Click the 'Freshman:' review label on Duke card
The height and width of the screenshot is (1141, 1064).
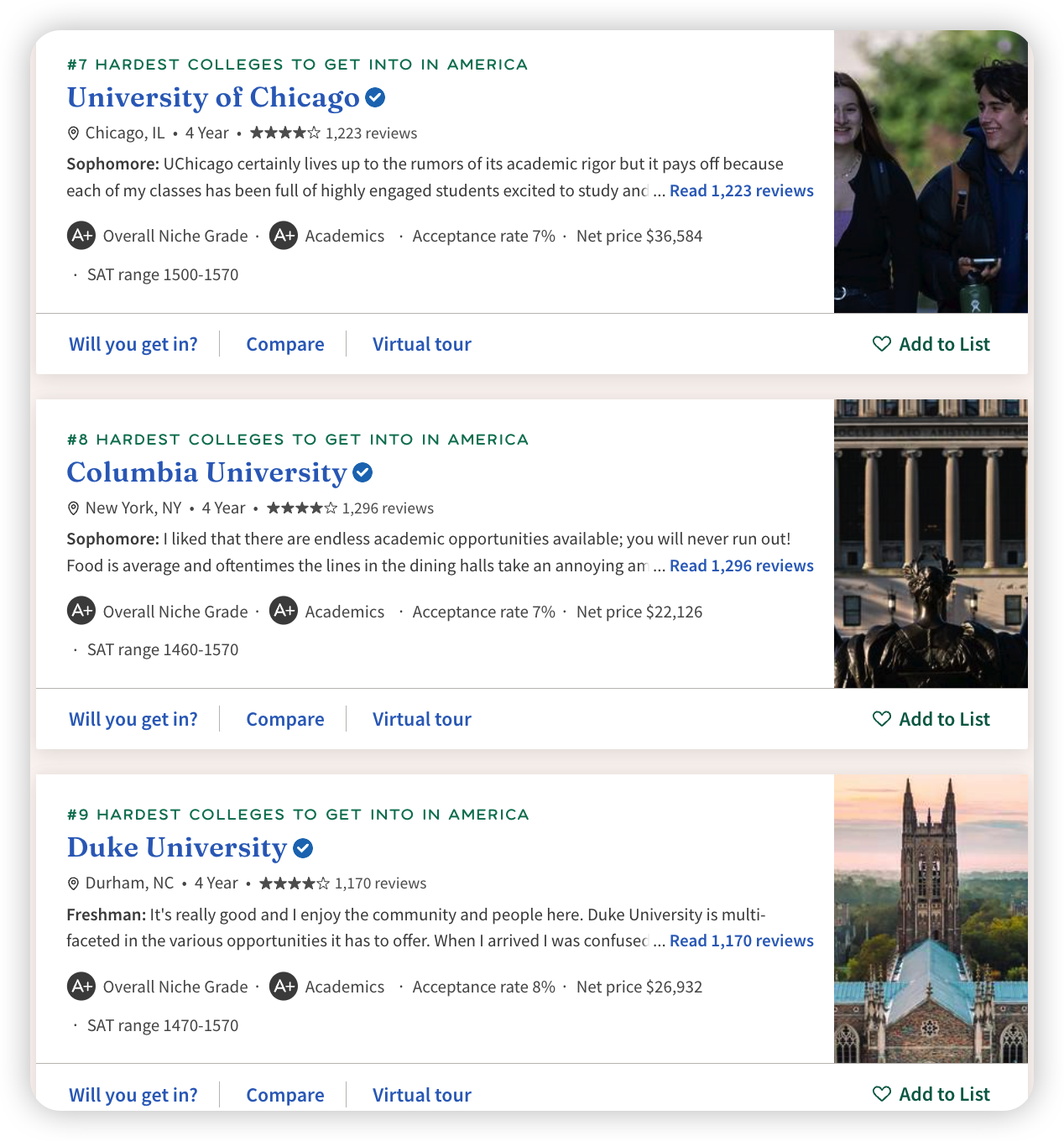click(107, 914)
